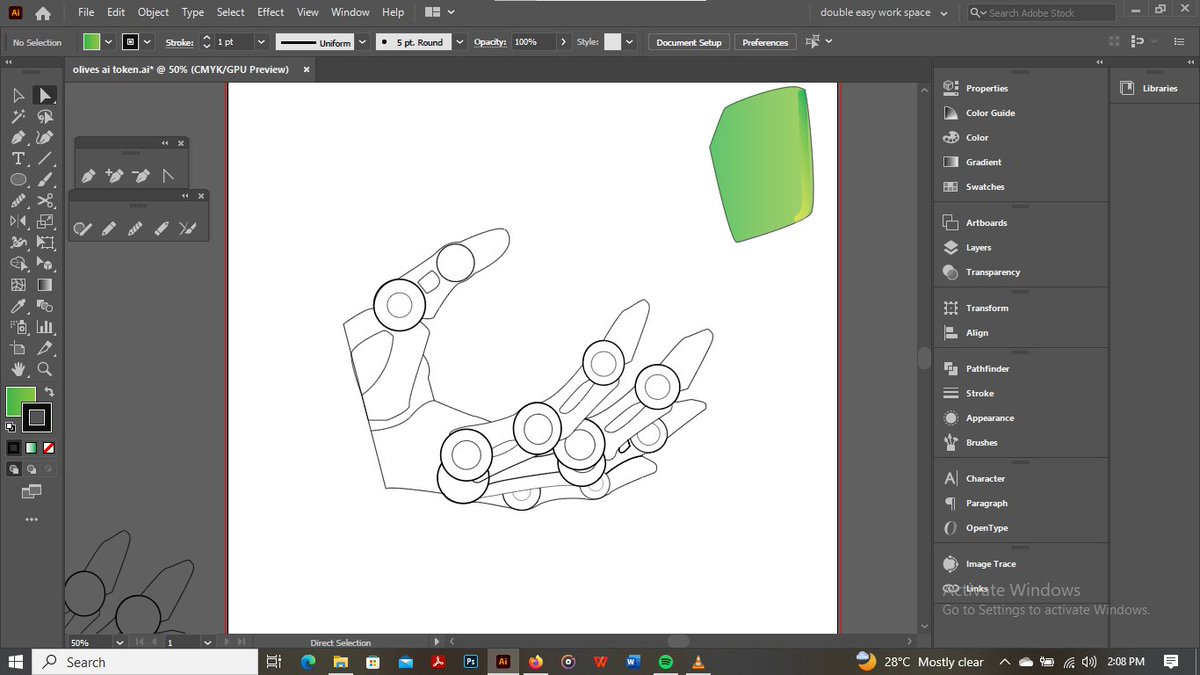Pick the Add Anchor Point tool in the floating pen panel

[x=113, y=176]
